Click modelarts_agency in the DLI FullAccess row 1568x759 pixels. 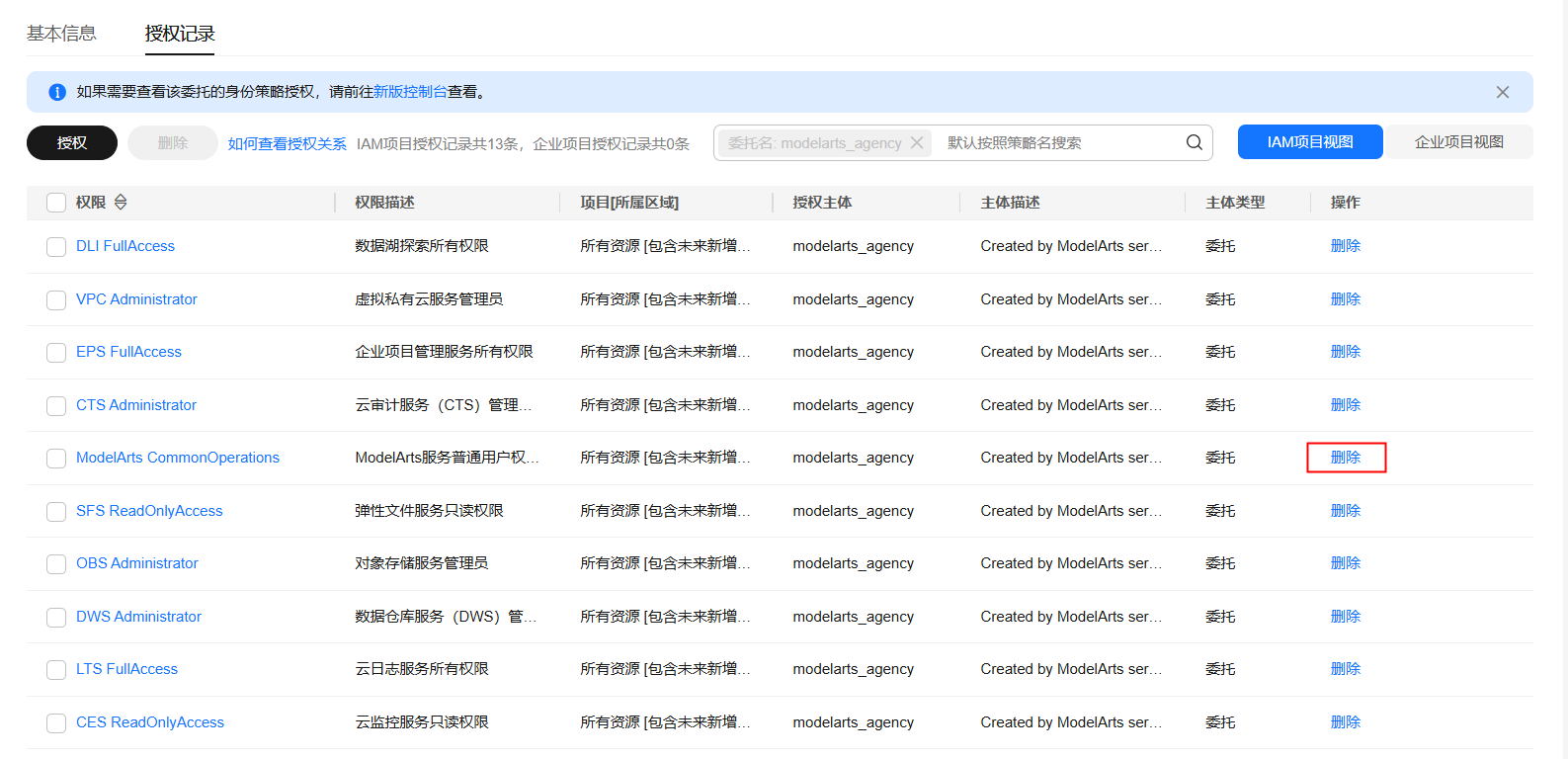point(853,246)
